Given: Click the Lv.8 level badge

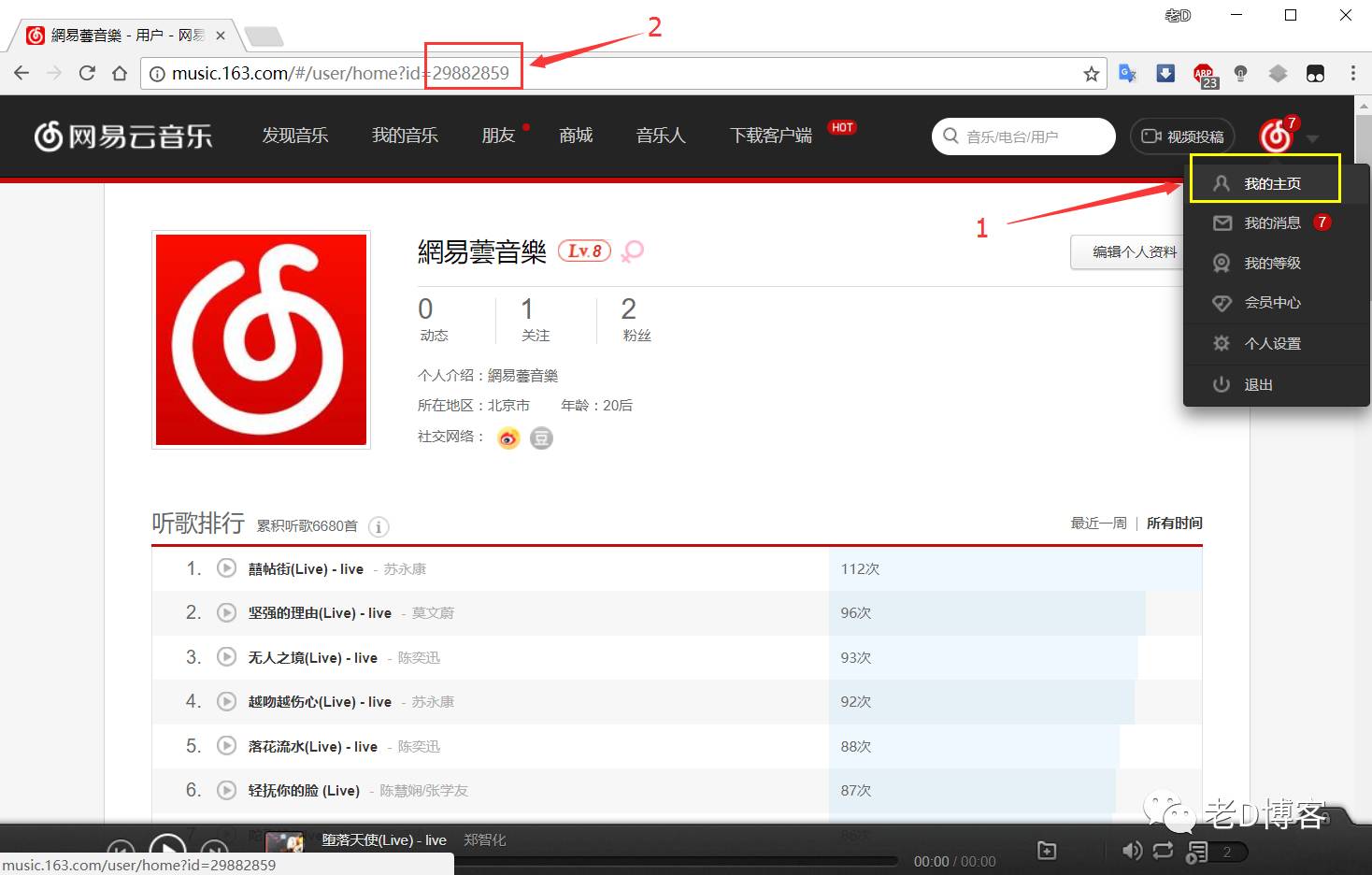Looking at the screenshot, I should pyautogui.click(x=585, y=251).
